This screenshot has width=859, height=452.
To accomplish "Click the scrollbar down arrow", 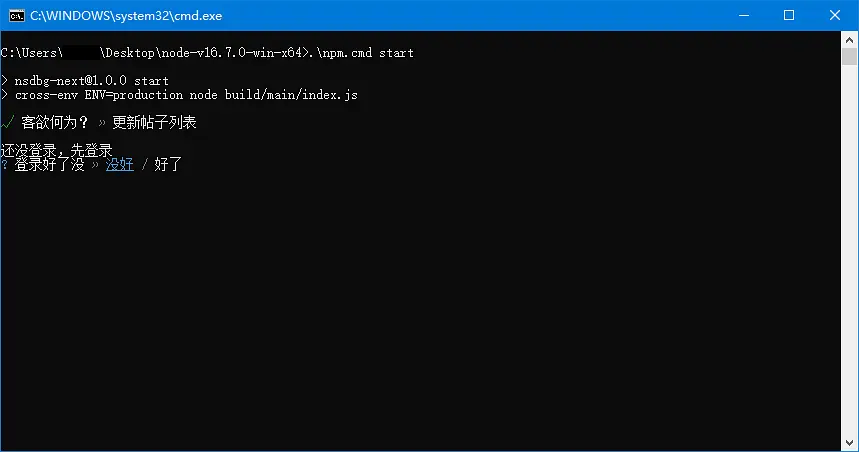I will coord(850,443).
